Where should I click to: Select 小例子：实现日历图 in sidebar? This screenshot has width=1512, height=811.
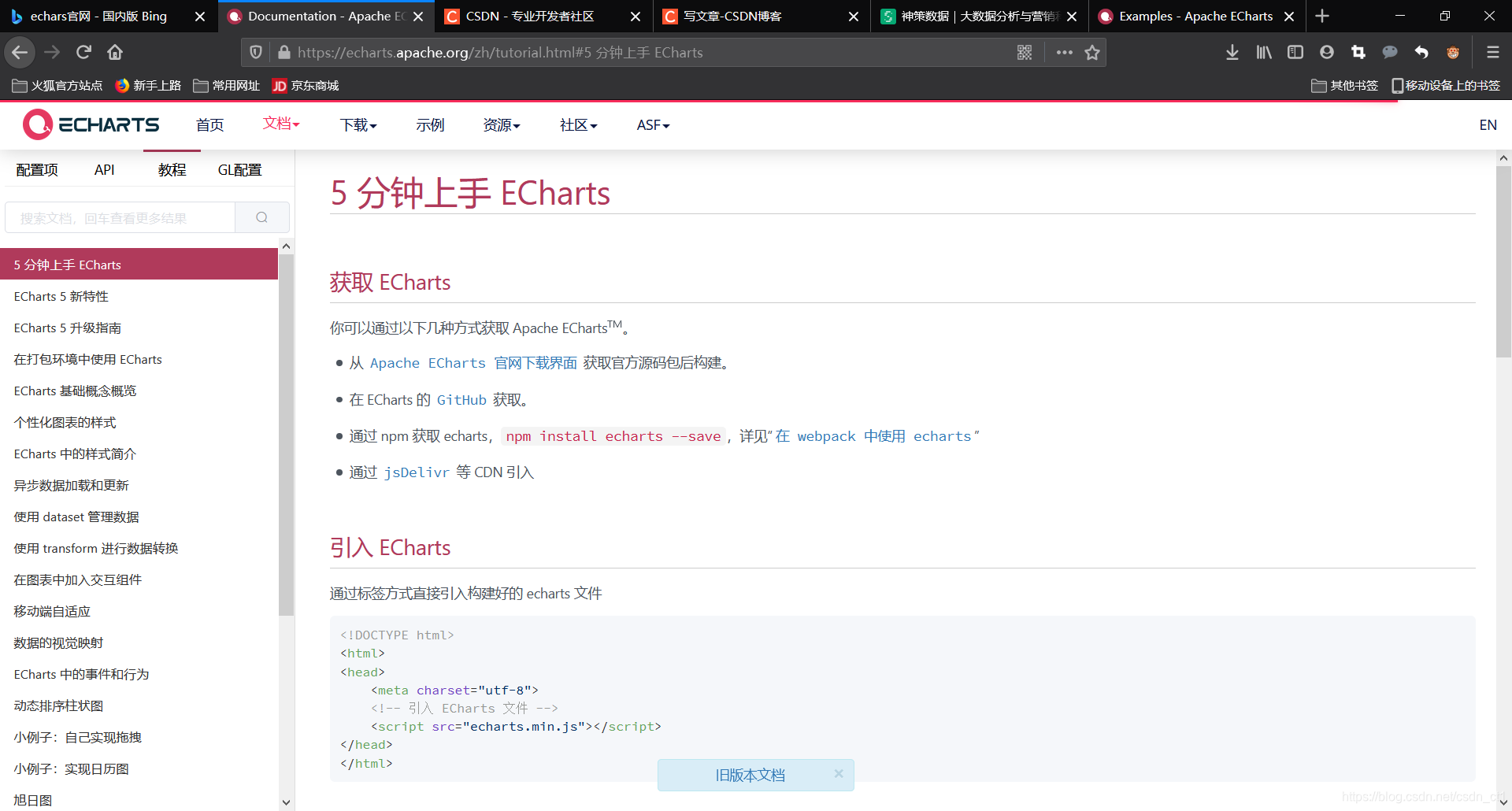pyautogui.click(x=139, y=768)
